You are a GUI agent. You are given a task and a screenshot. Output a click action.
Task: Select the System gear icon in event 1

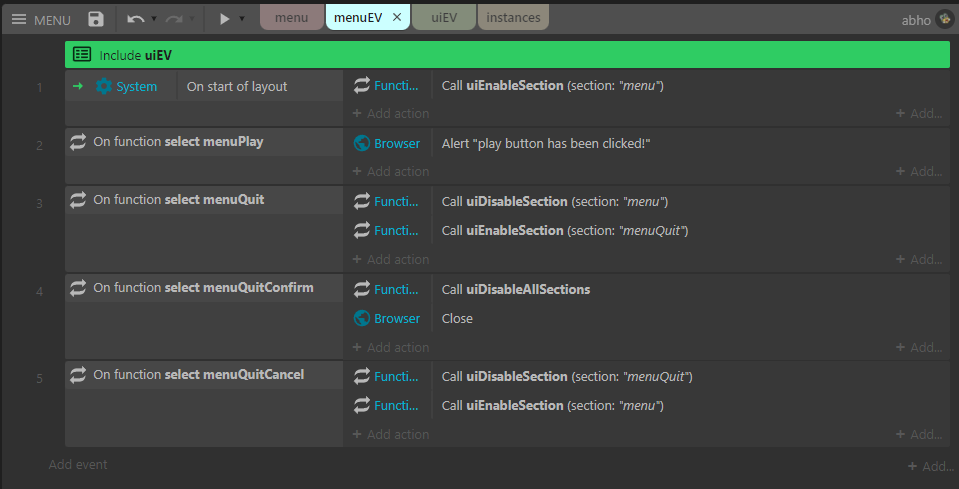pos(104,87)
